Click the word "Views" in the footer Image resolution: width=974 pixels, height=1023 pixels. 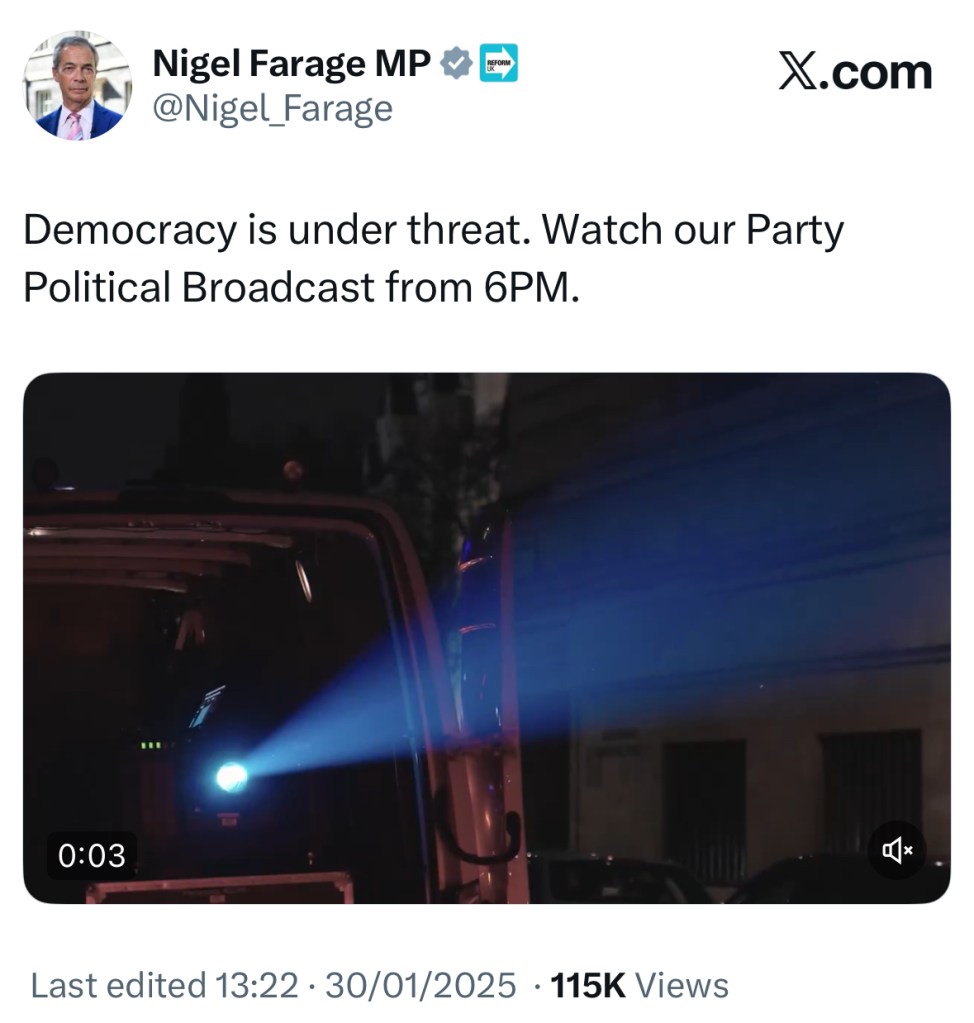tap(682, 985)
